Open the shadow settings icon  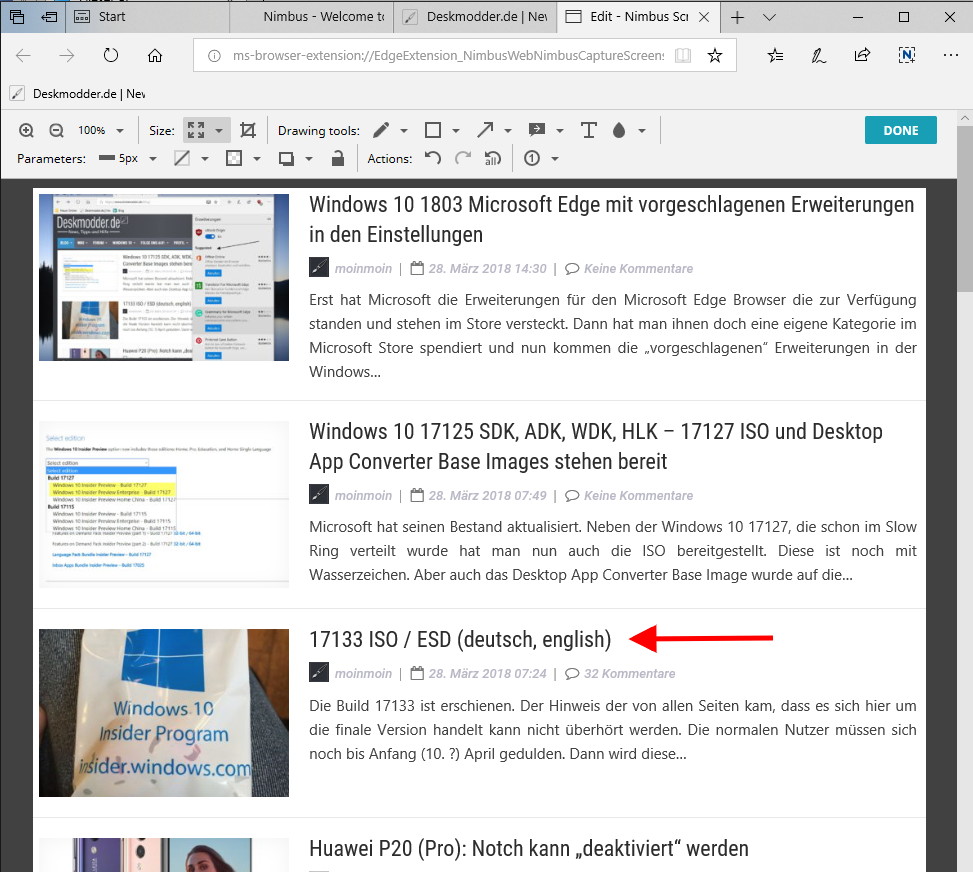pyautogui.click(x=286, y=159)
